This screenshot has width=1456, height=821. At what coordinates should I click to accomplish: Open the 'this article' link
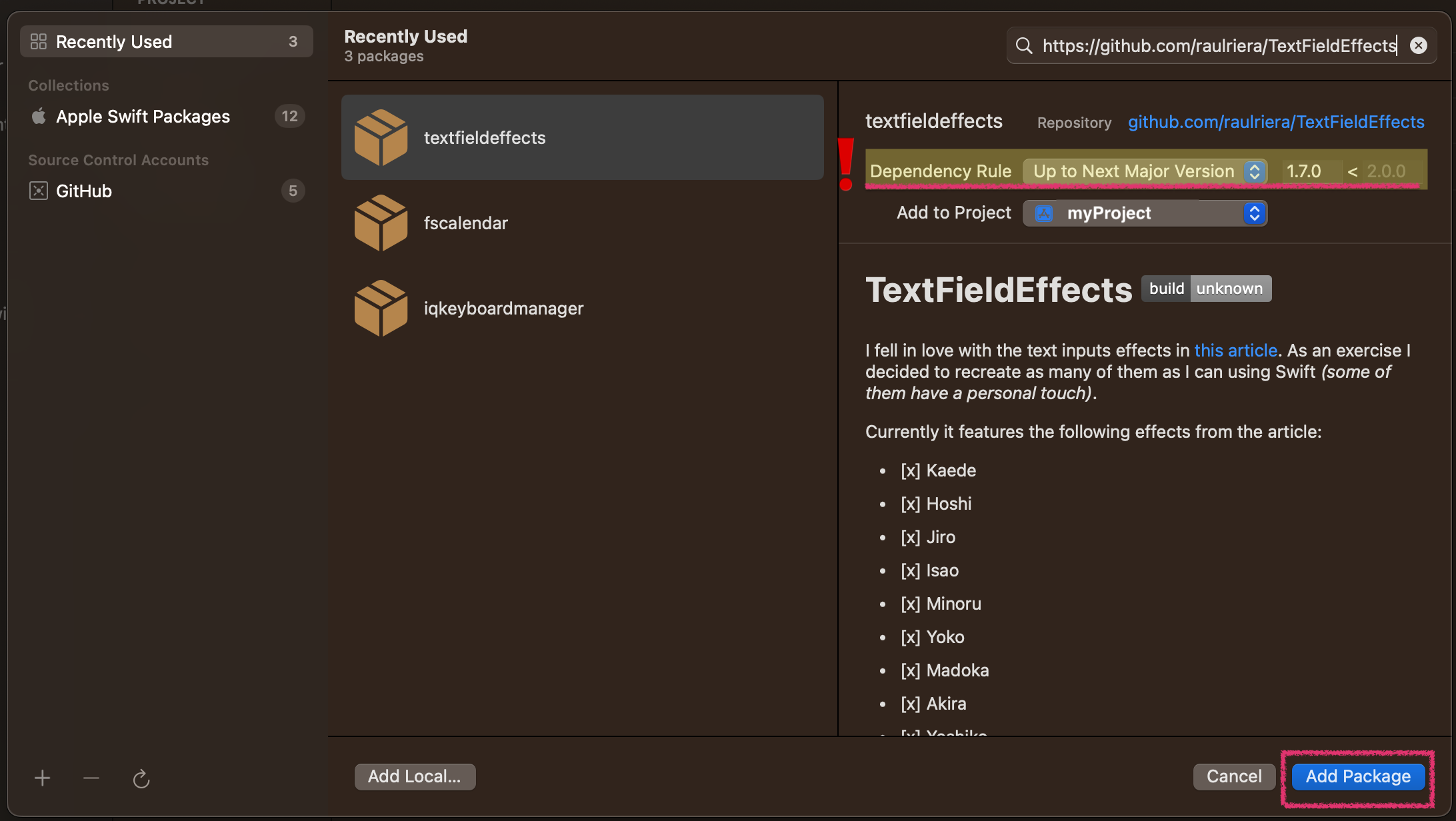(1235, 351)
